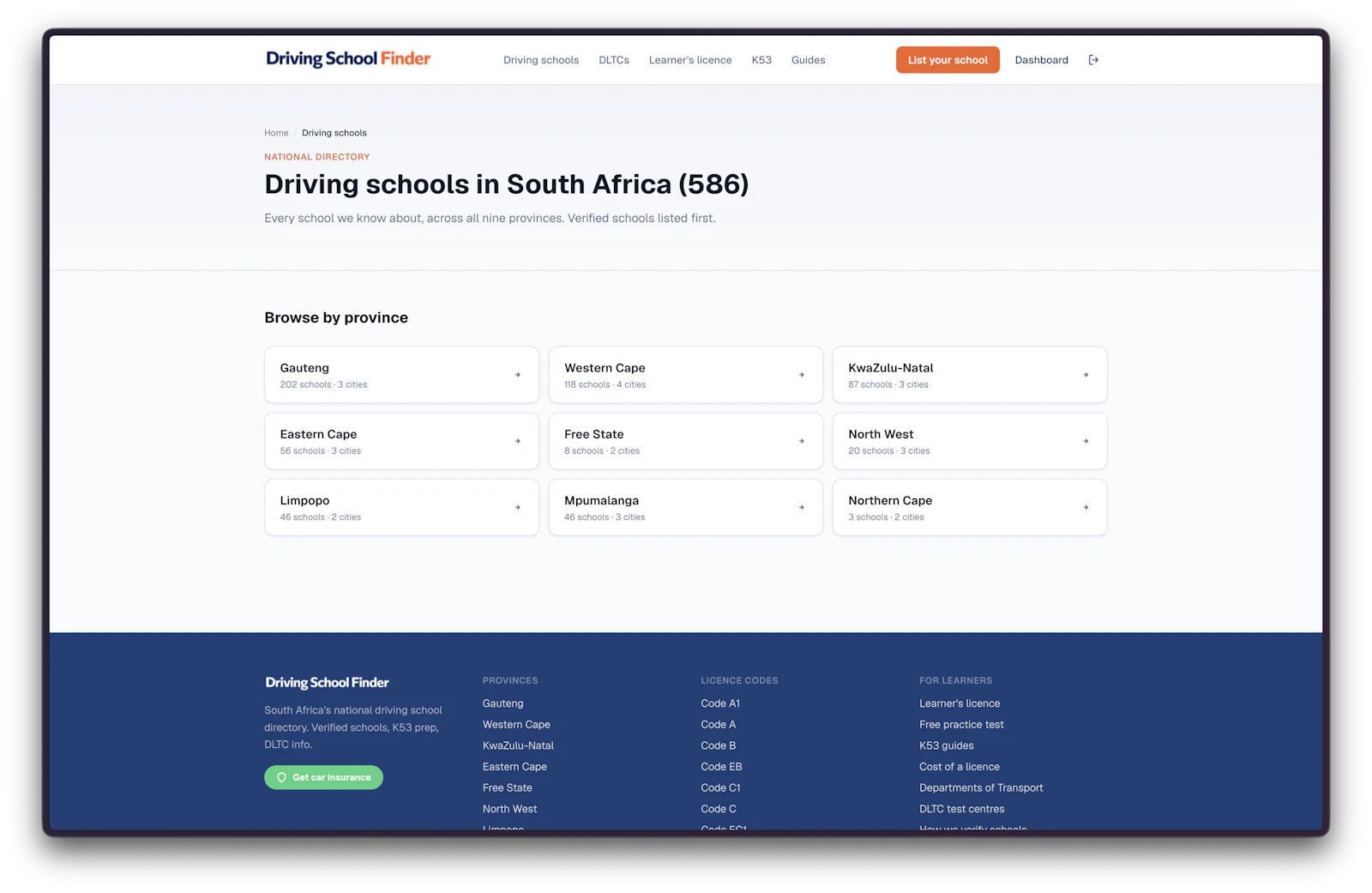Open the Mpumalanga province card title
The height and width of the screenshot is (893, 1372).
point(601,501)
